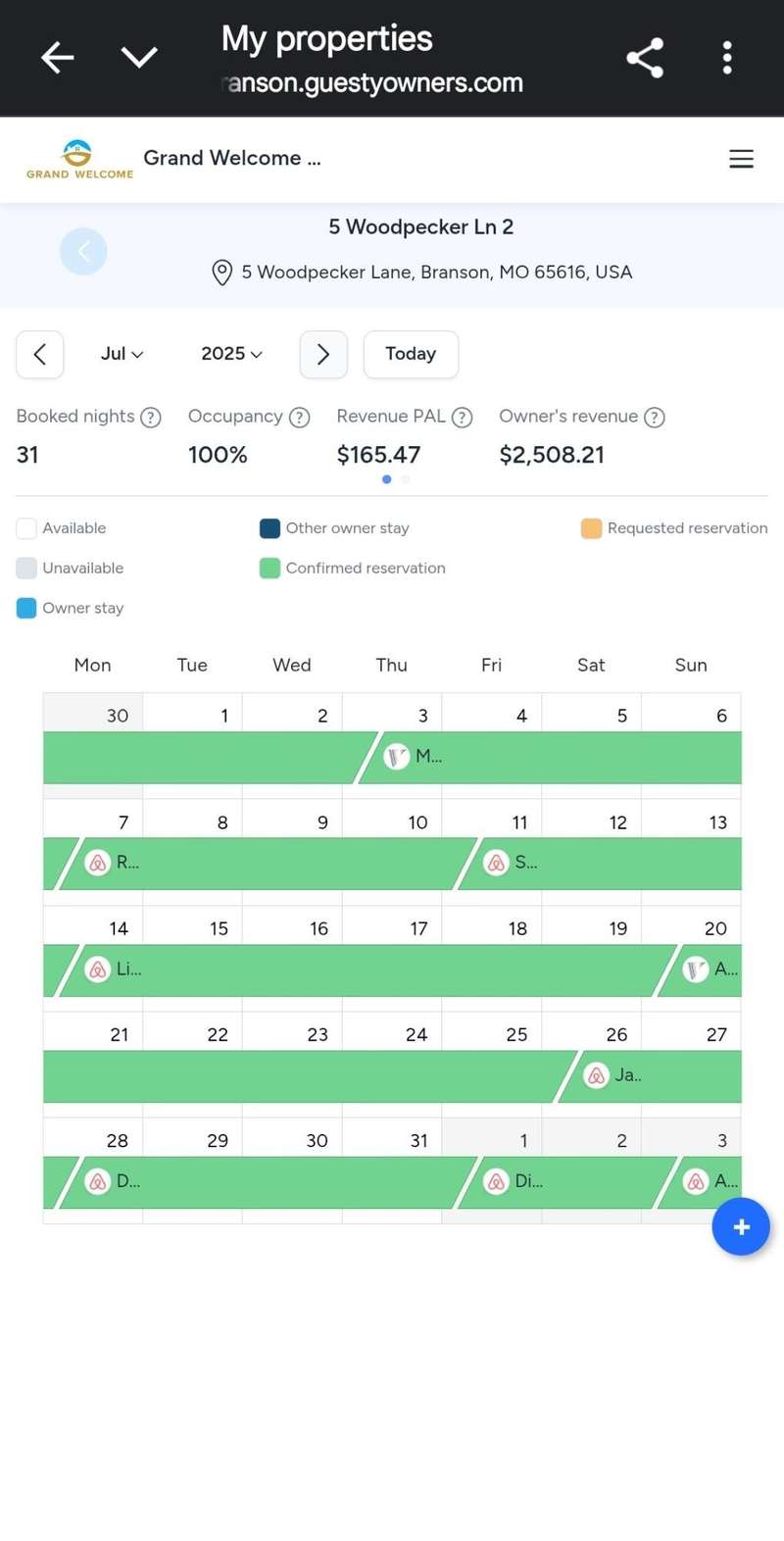Viewport: 784px width, 1541px height.
Task: Open the hamburger navigation menu
Action: click(741, 159)
